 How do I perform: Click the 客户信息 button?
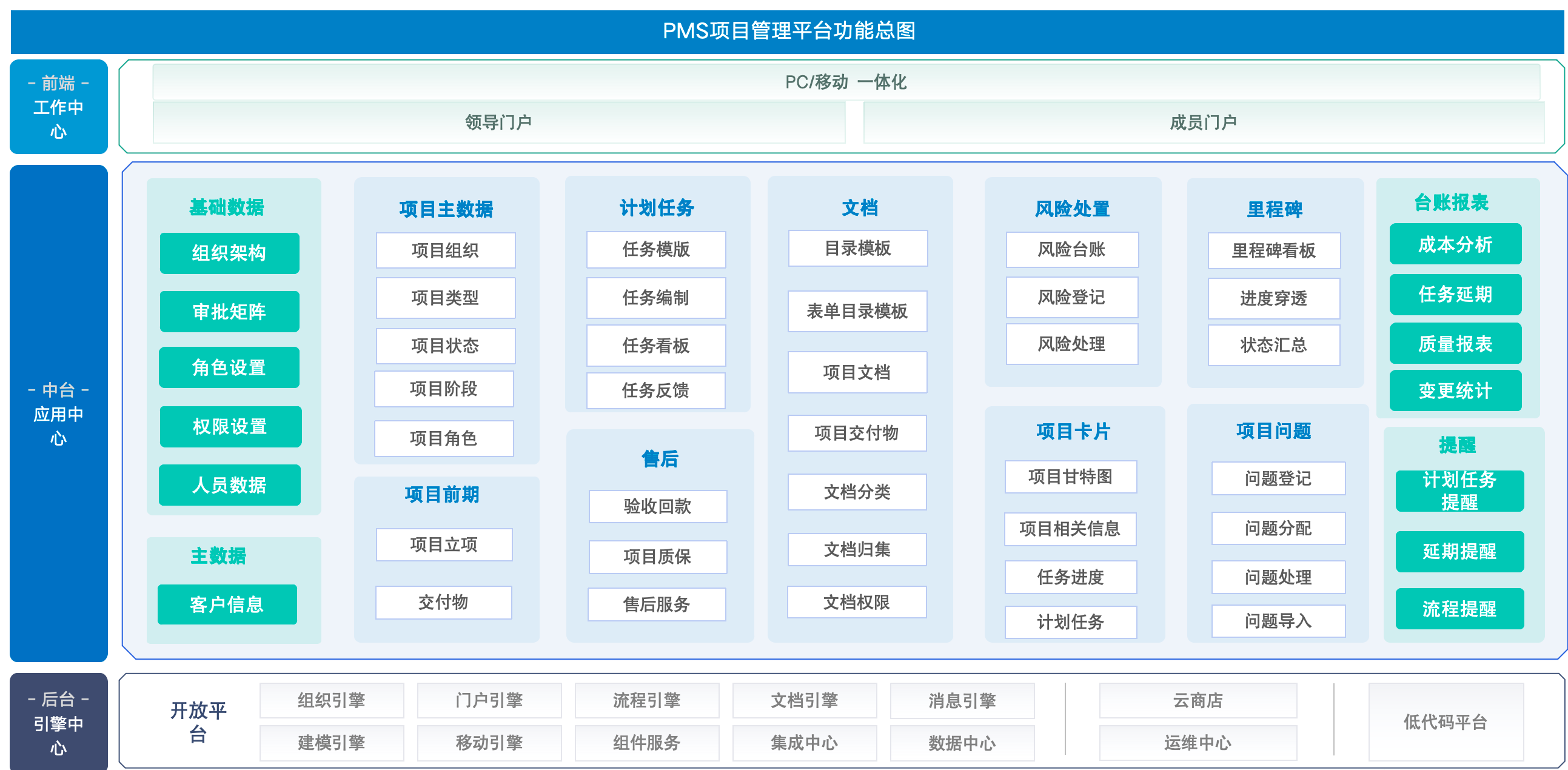click(227, 604)
